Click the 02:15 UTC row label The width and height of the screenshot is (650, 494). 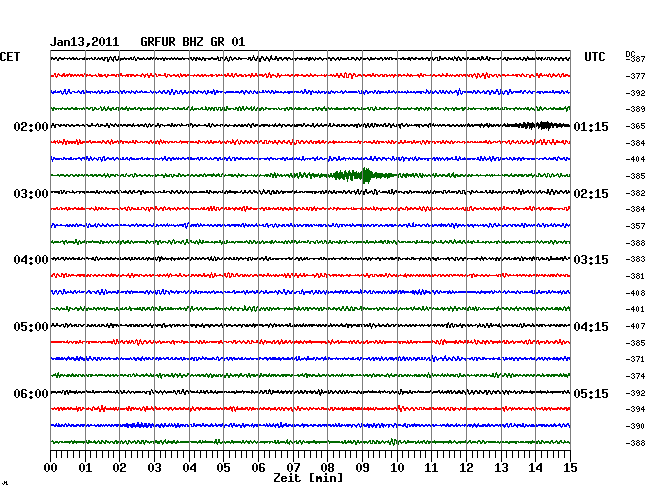coord(591,194)
